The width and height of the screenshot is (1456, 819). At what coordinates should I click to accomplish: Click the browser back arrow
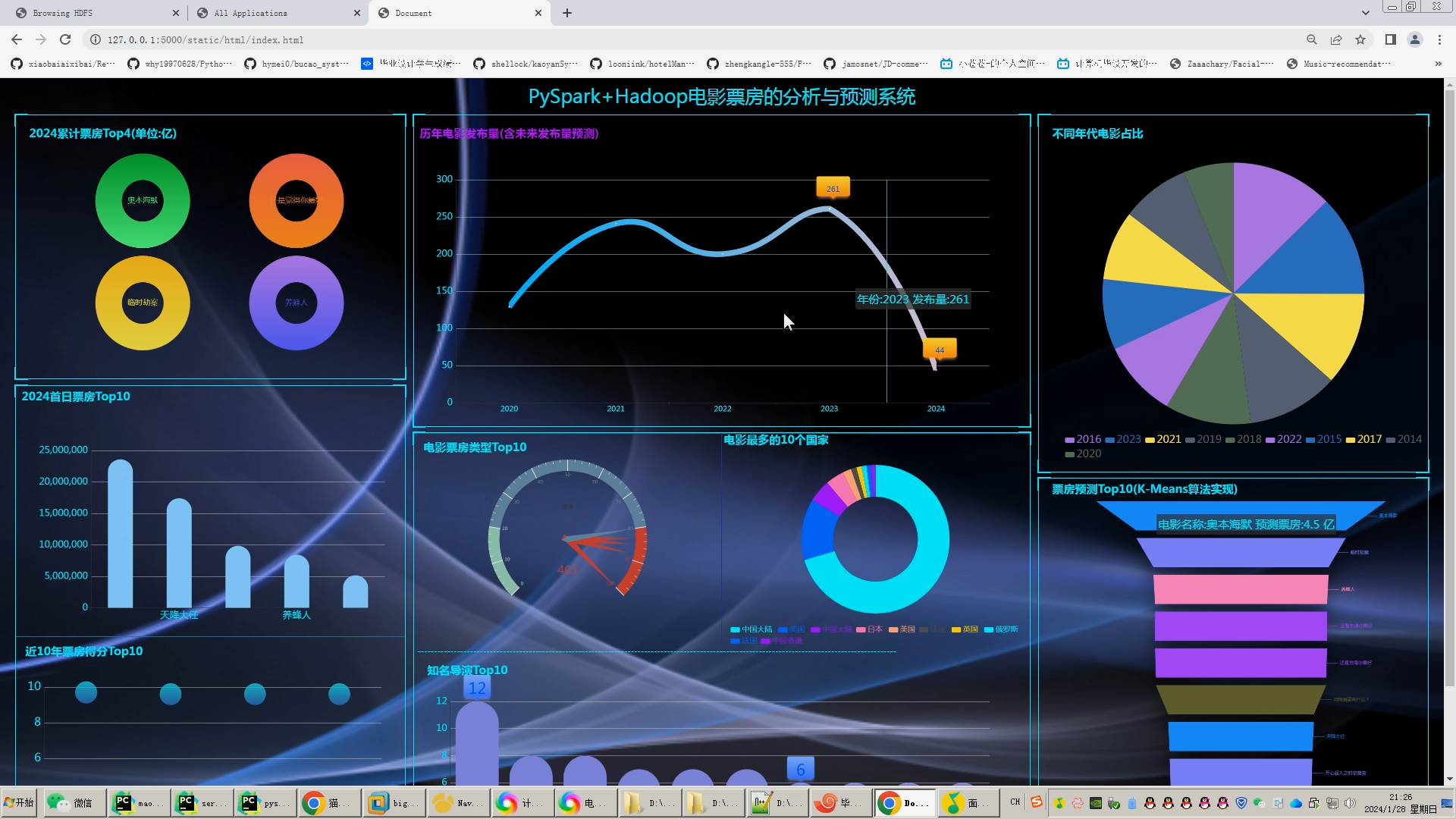(x=17, y=39)
